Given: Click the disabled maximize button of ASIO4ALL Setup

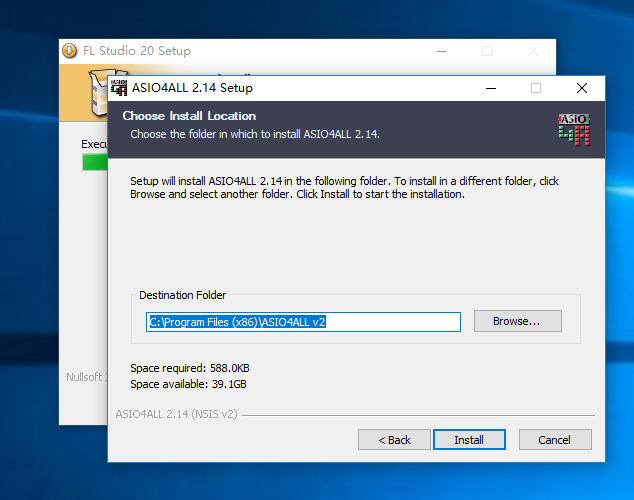Looking at the screenshot, I should point(536,88).
